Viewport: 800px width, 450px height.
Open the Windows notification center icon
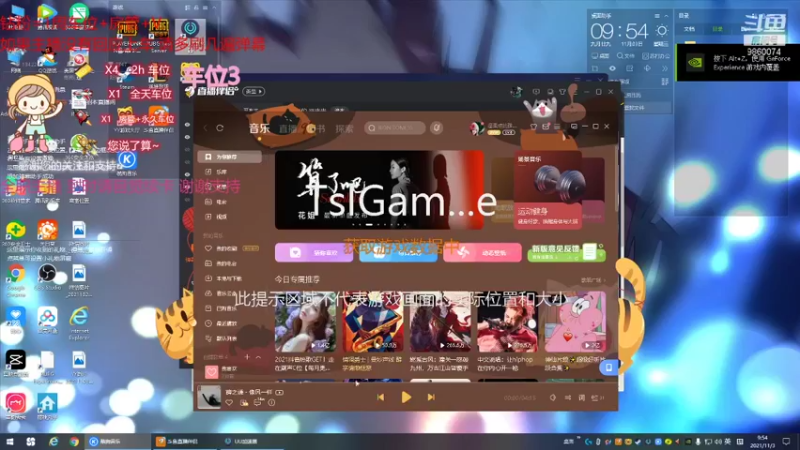pos(786,441)
